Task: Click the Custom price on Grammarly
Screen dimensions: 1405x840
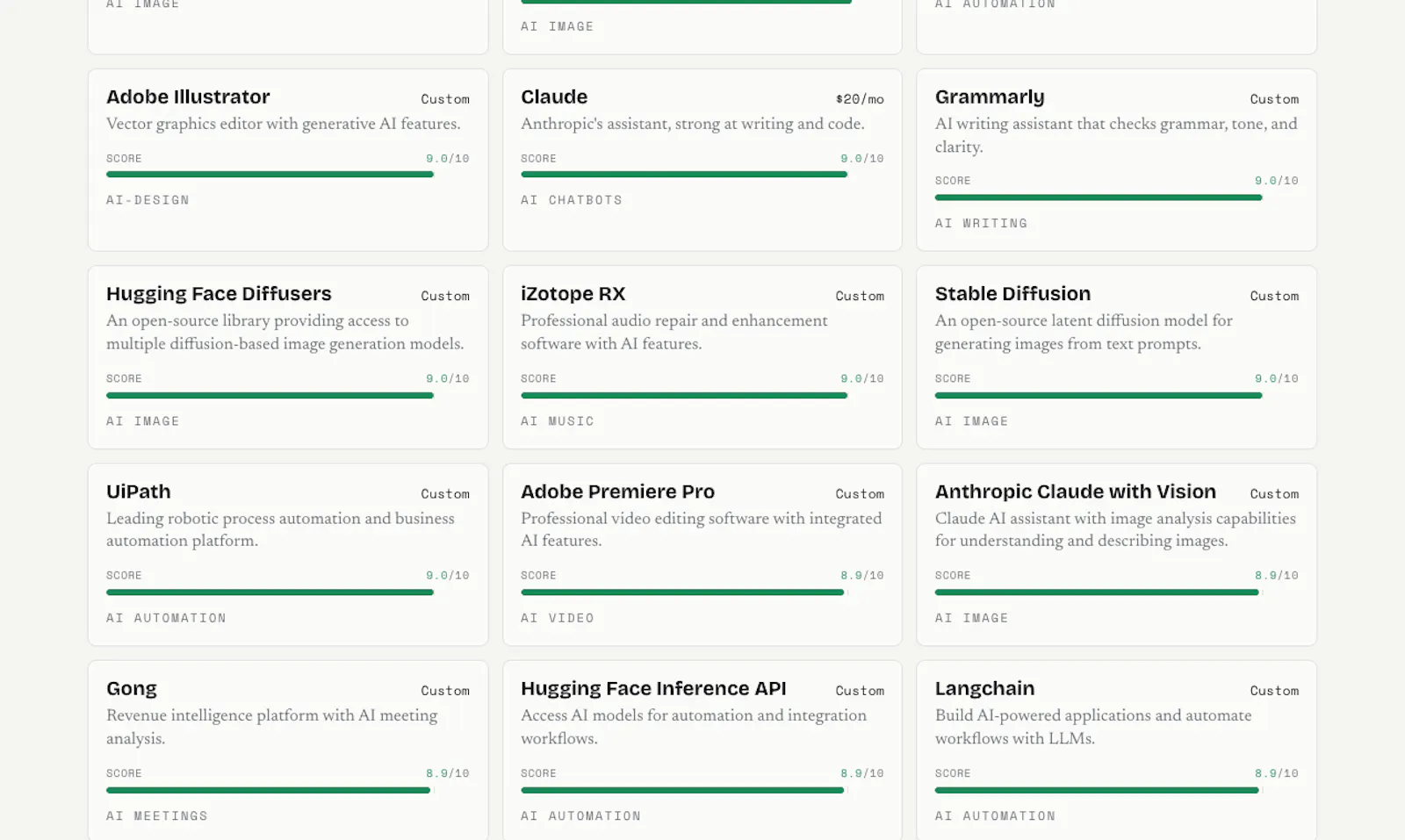Action: click(x=1274, y=99)
